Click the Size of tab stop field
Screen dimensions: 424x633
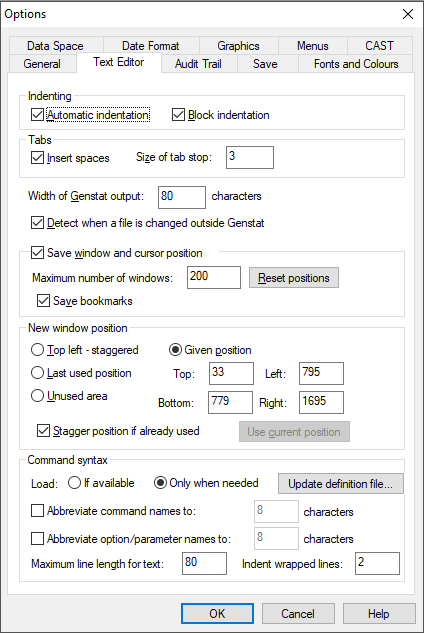tap(250, 157)
